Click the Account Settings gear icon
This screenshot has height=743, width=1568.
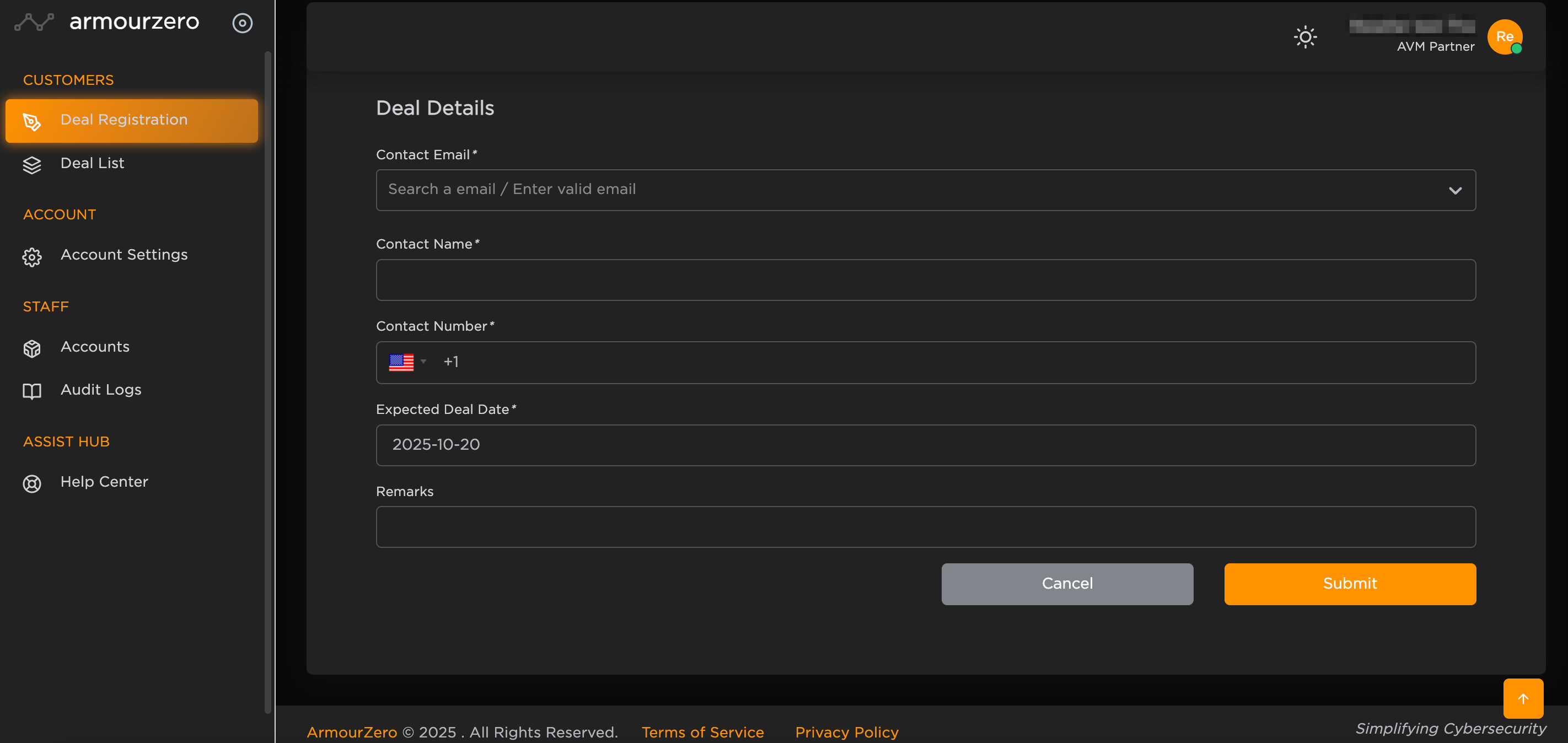[31, 257]
